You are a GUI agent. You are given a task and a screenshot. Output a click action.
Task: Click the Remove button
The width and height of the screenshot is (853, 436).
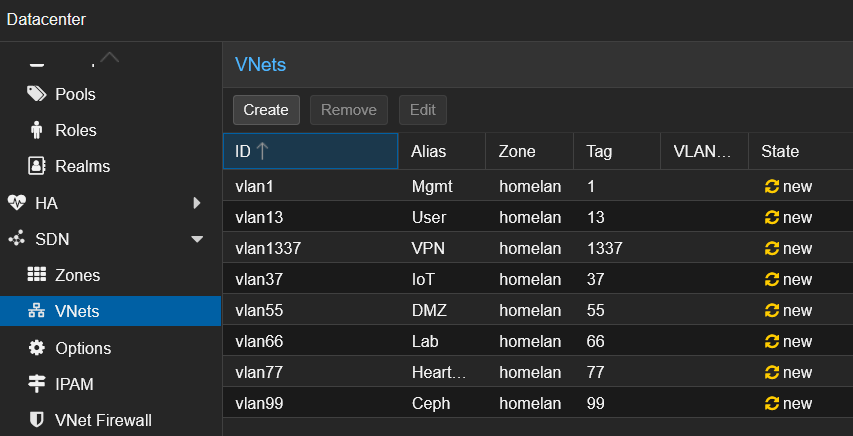click(349, 110)
